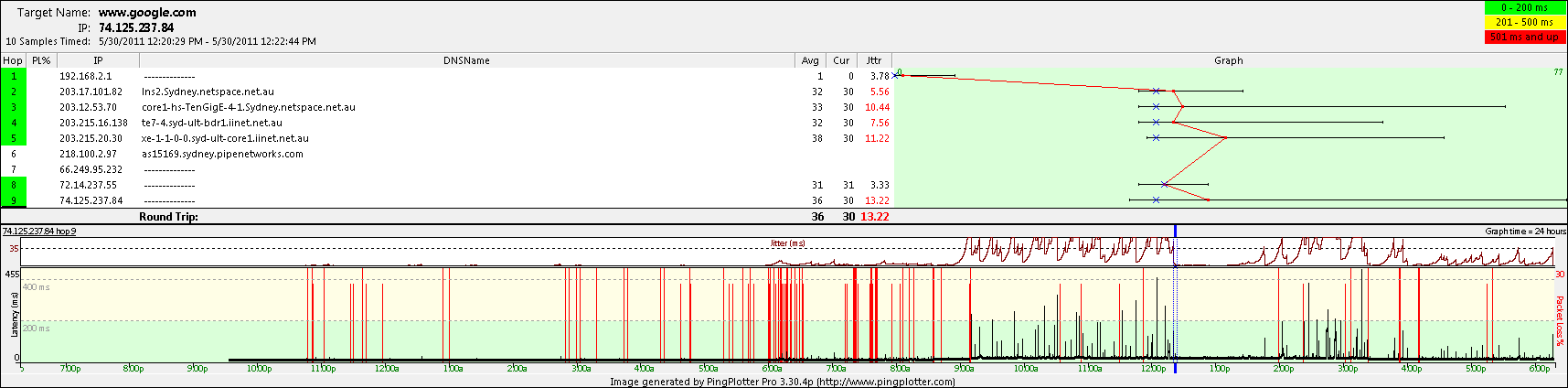Select the green hop 9 indicator square
This screenshot has width=1568, height=388.
pos(14,200)
